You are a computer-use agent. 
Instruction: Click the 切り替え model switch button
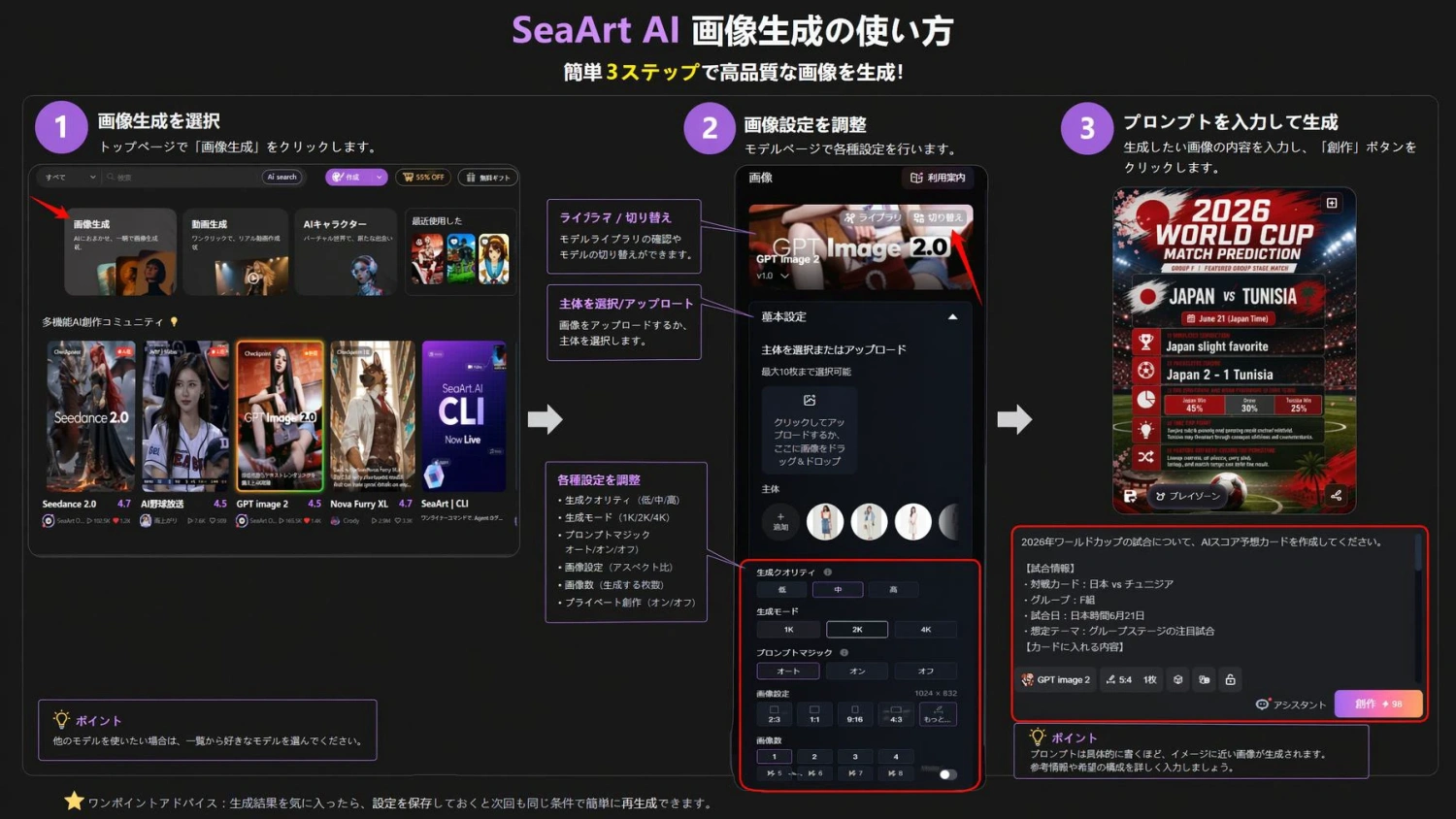(938, 217)
